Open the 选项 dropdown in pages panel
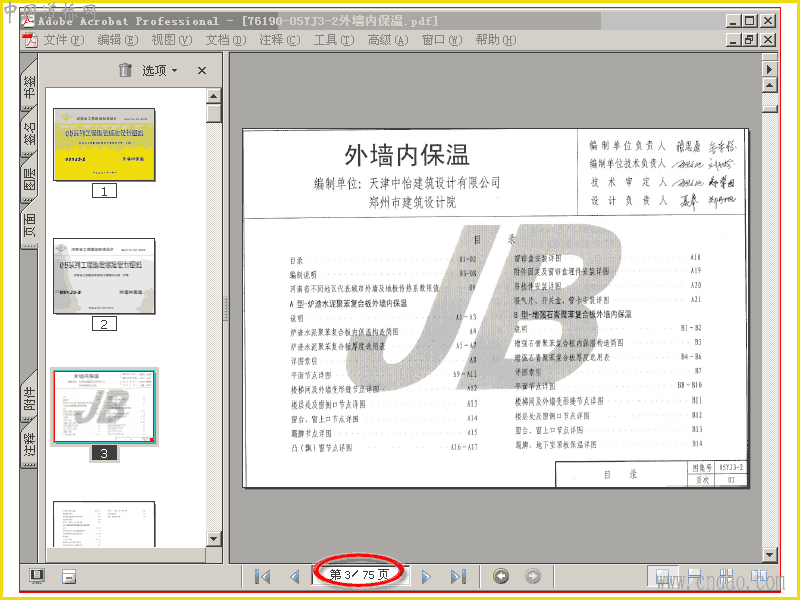Screen dimensions: 800x600 click(159, 70)
